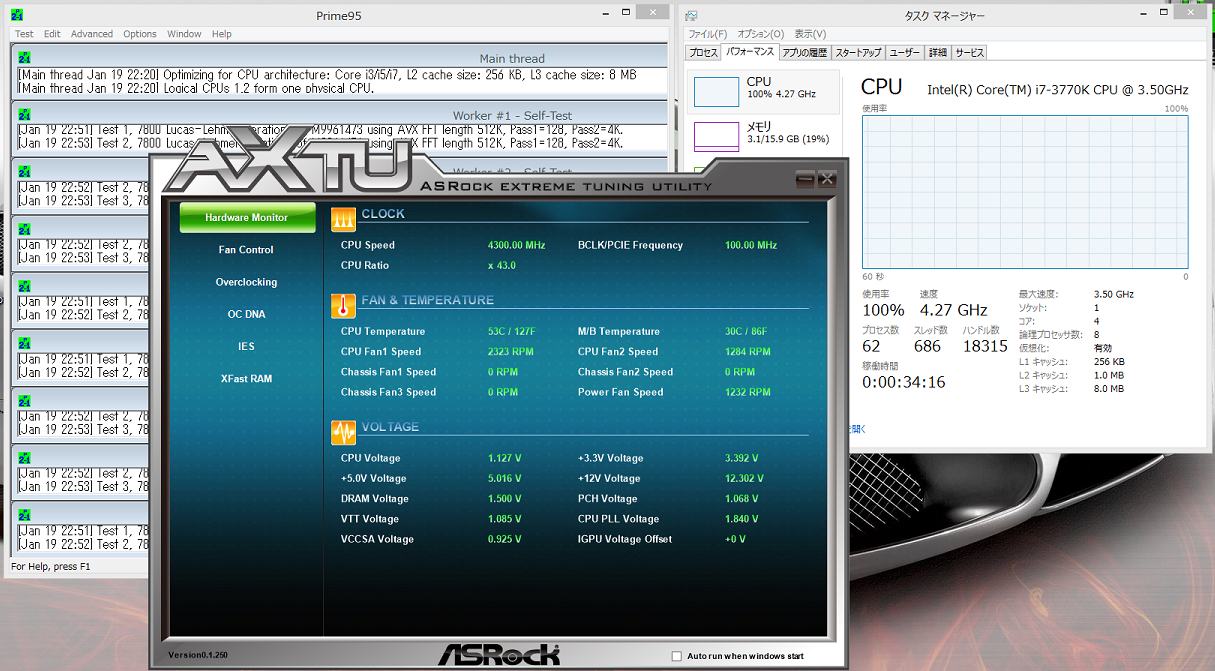Minimize the AXTU window
1215x671 pixels.
[805, 179]
